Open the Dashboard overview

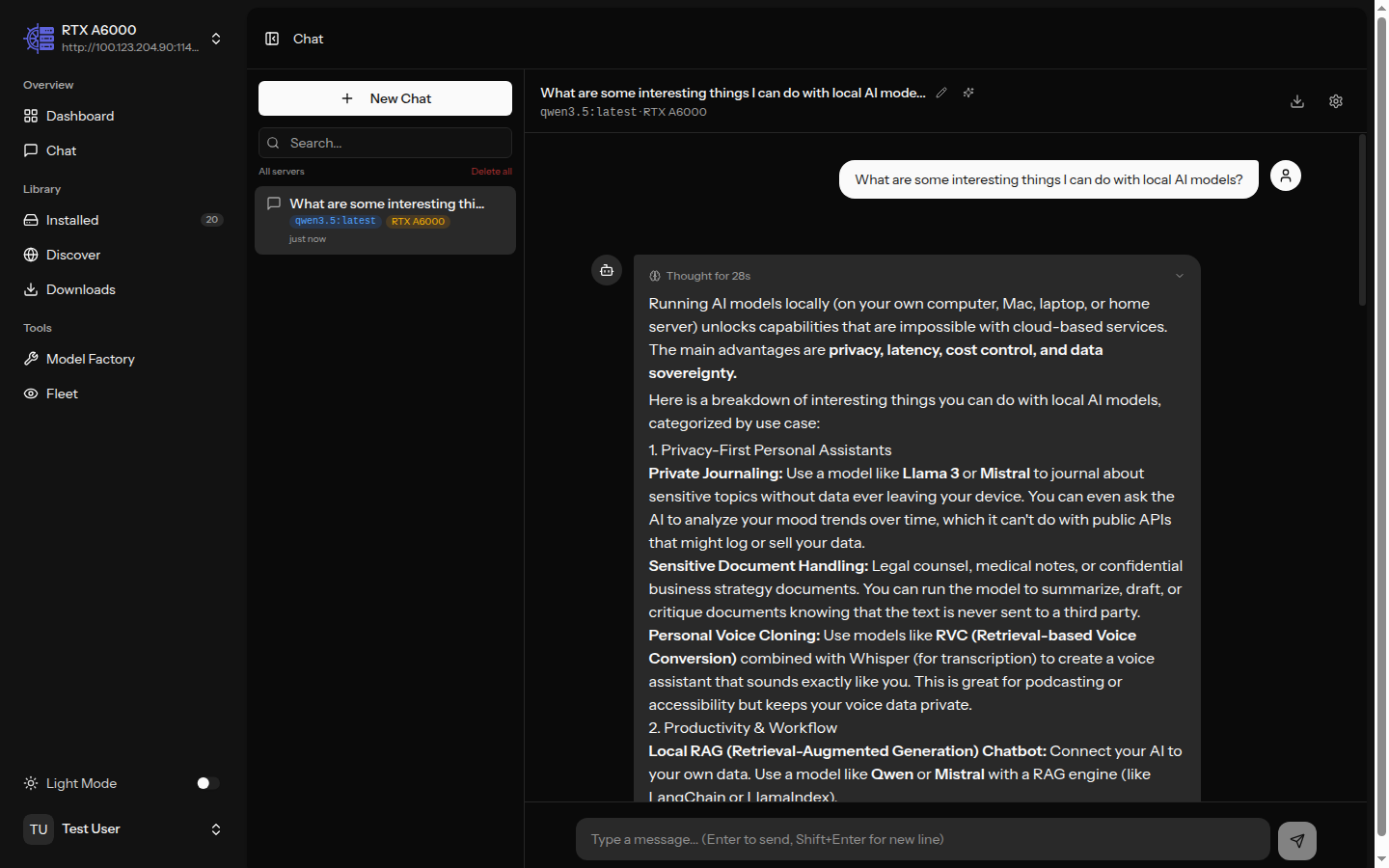tap(80, 116)
